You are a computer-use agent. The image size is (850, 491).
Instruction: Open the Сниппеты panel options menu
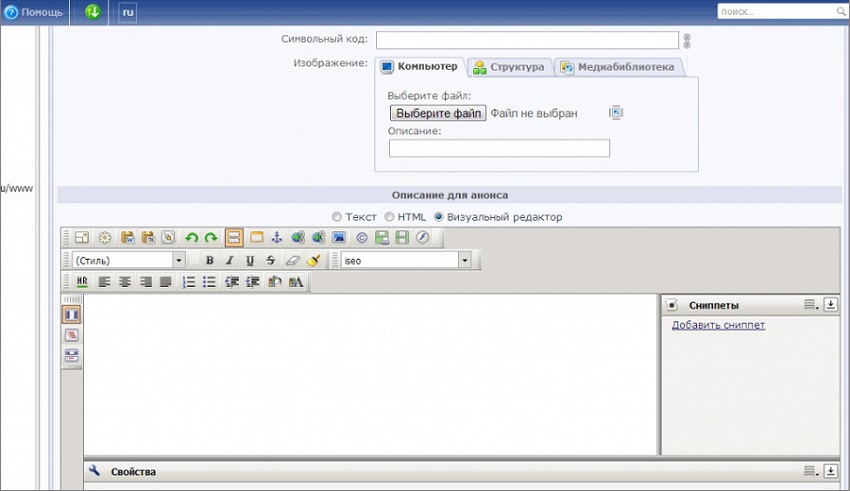pos(810,305)
